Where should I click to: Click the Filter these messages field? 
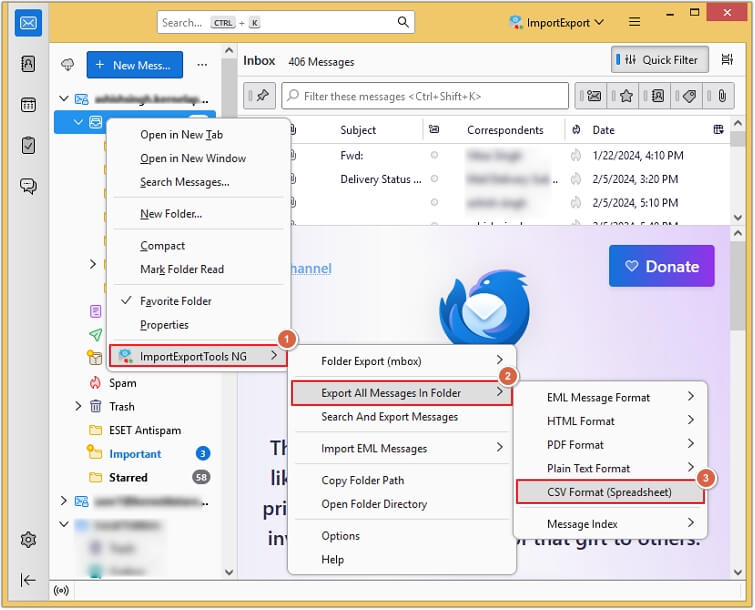coord(425,96)
